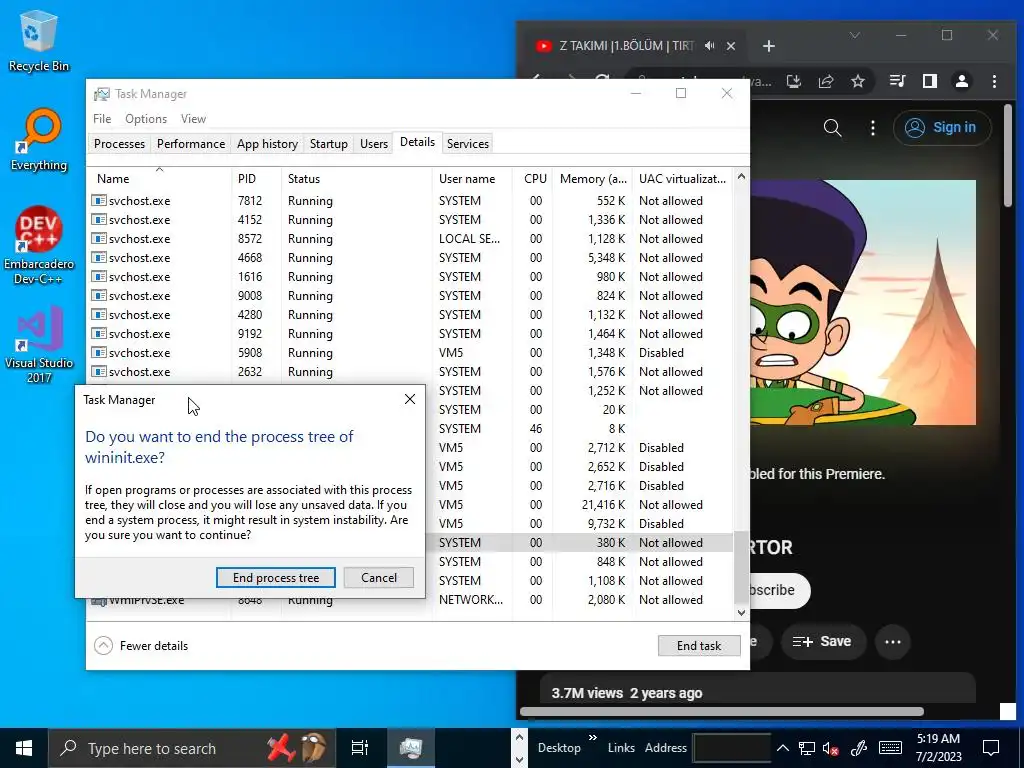
Task: Switch to the Processes tab
Action: click(x=120, y=144)
